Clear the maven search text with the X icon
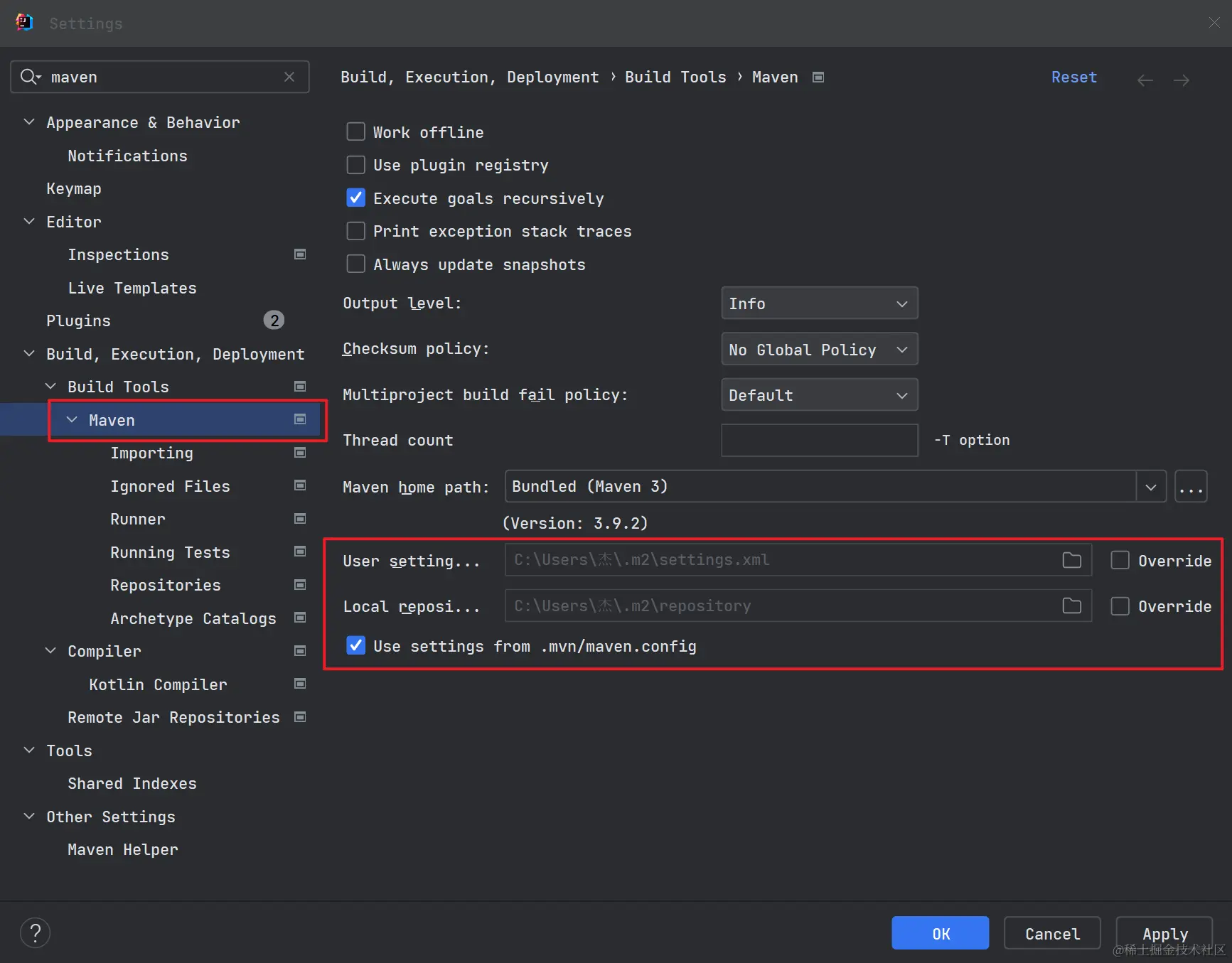 pos(289,77)
